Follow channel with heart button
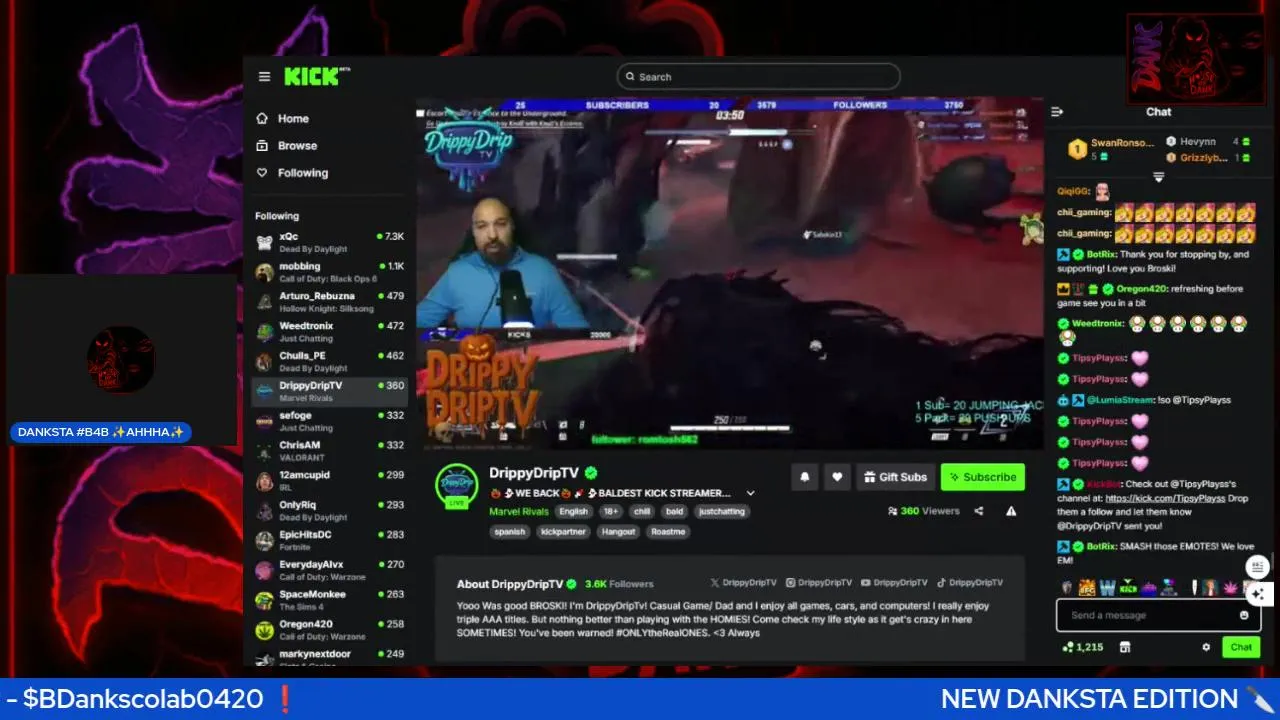Screen dimensions: 1280x720 (x=837, y=477)
